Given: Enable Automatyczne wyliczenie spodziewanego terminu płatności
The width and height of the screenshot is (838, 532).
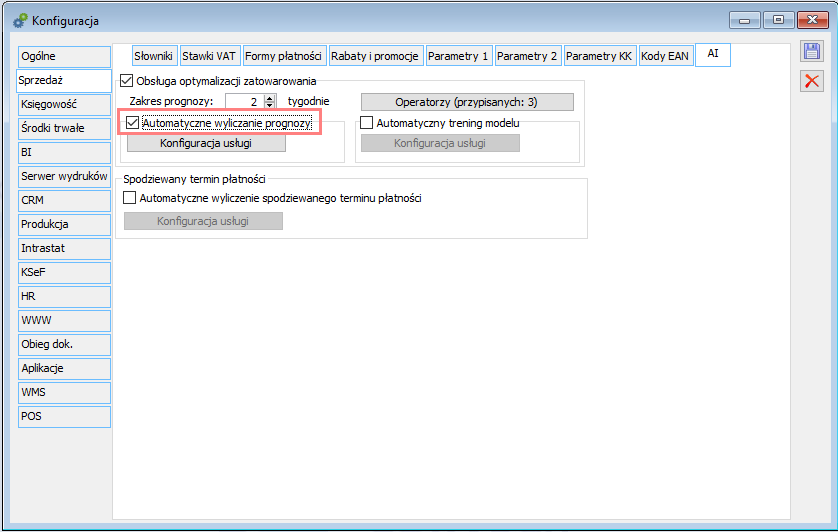Looking at the screenshot, I should pos(129,198).
